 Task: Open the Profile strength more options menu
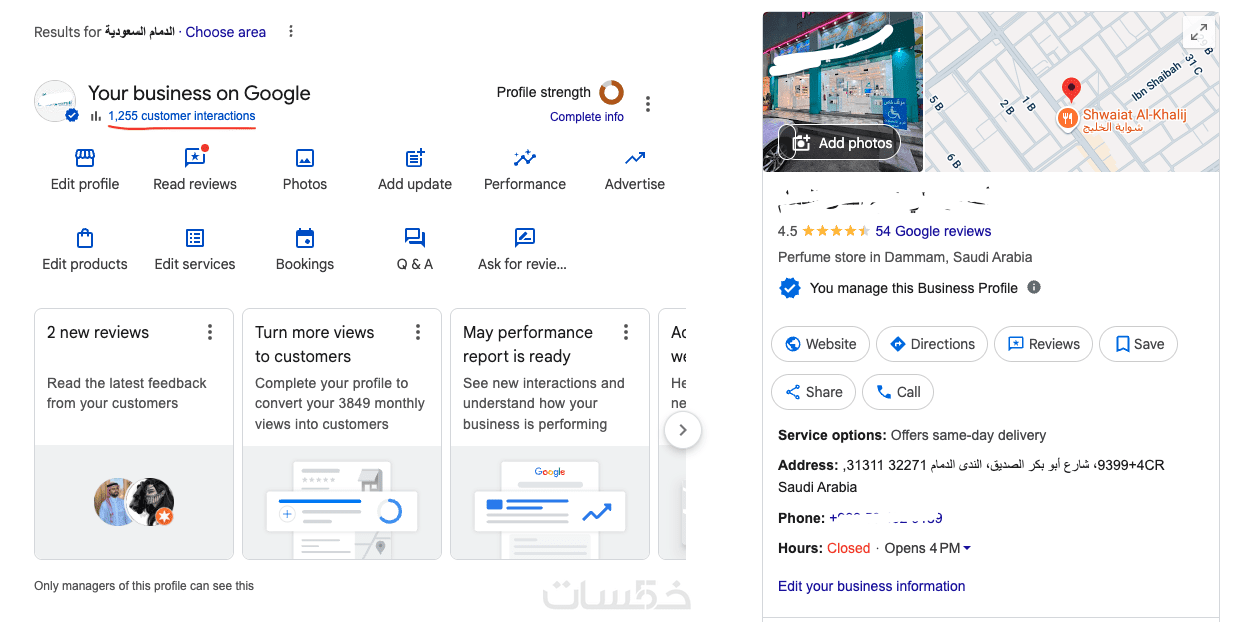pyautogui.click(x=648, y=104)
